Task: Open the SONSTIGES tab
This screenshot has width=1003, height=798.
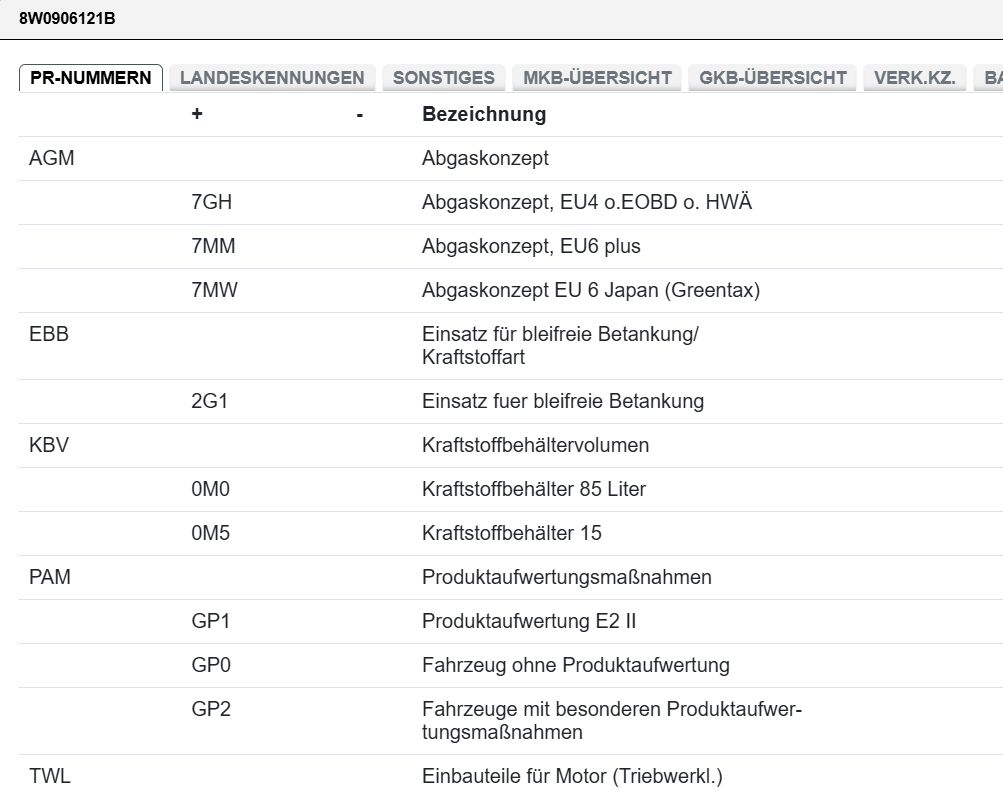Action: (x=444, y=76)
